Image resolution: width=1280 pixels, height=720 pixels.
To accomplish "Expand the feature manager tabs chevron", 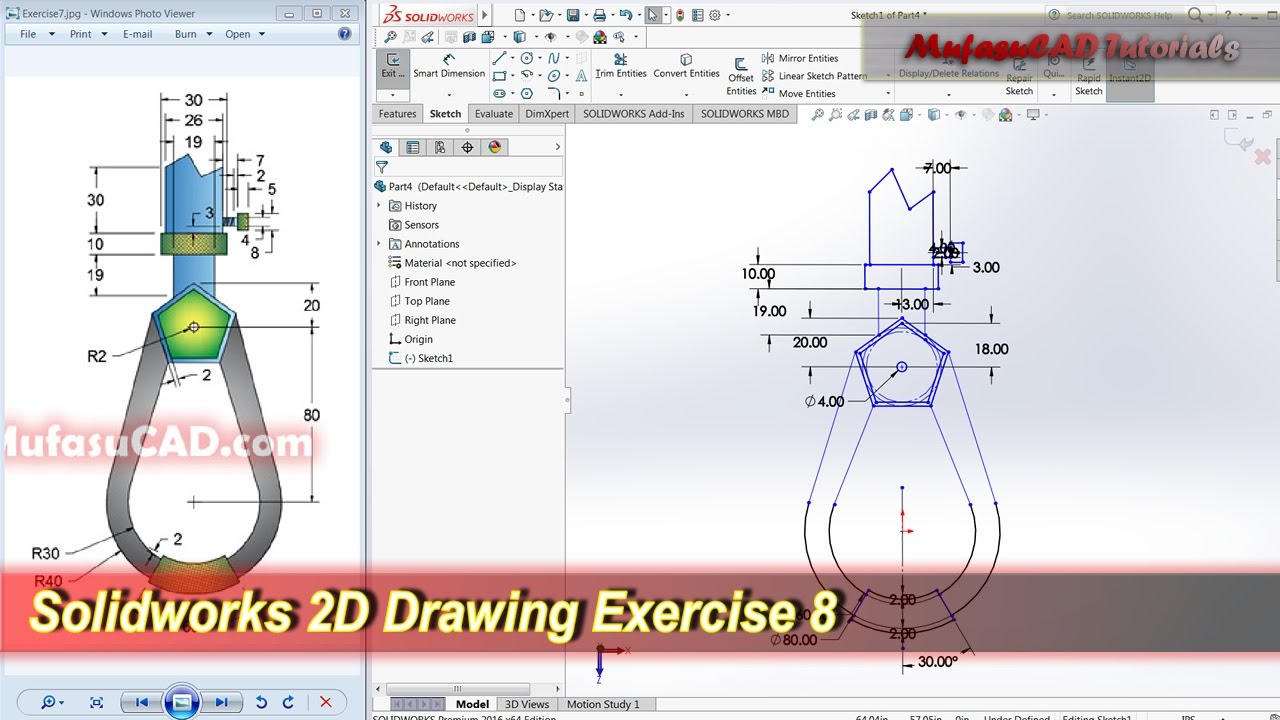I will coord(558,147).
